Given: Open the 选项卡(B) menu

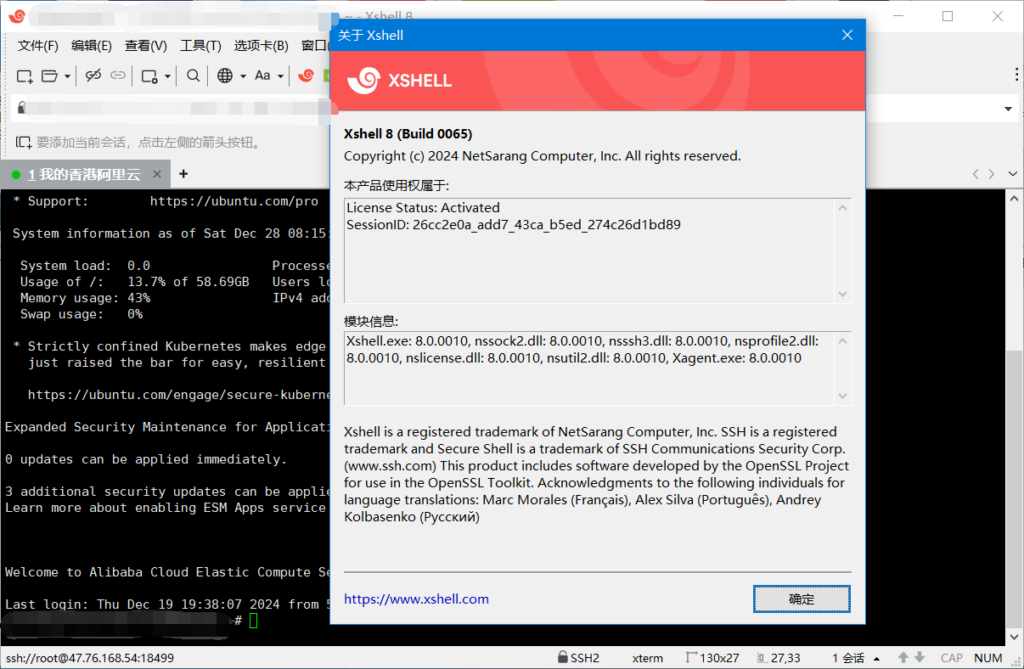Looking at the screenshot, I should pyautogui.click(x=261, y=46).
